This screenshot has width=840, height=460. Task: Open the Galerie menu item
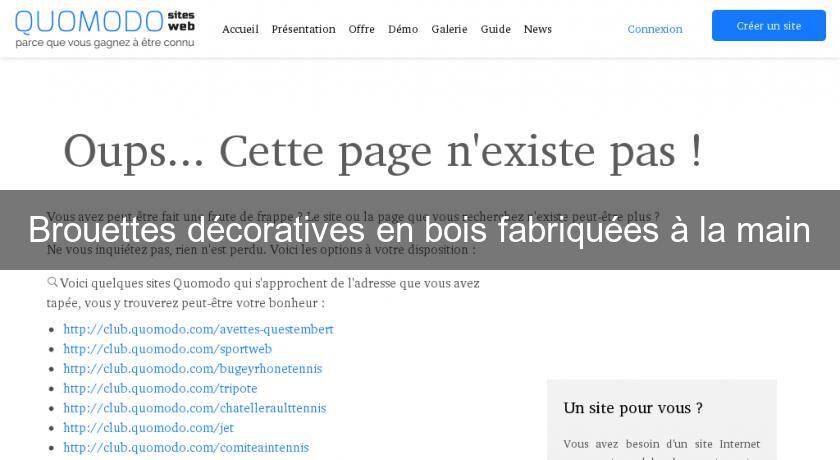tap(449, 29)
